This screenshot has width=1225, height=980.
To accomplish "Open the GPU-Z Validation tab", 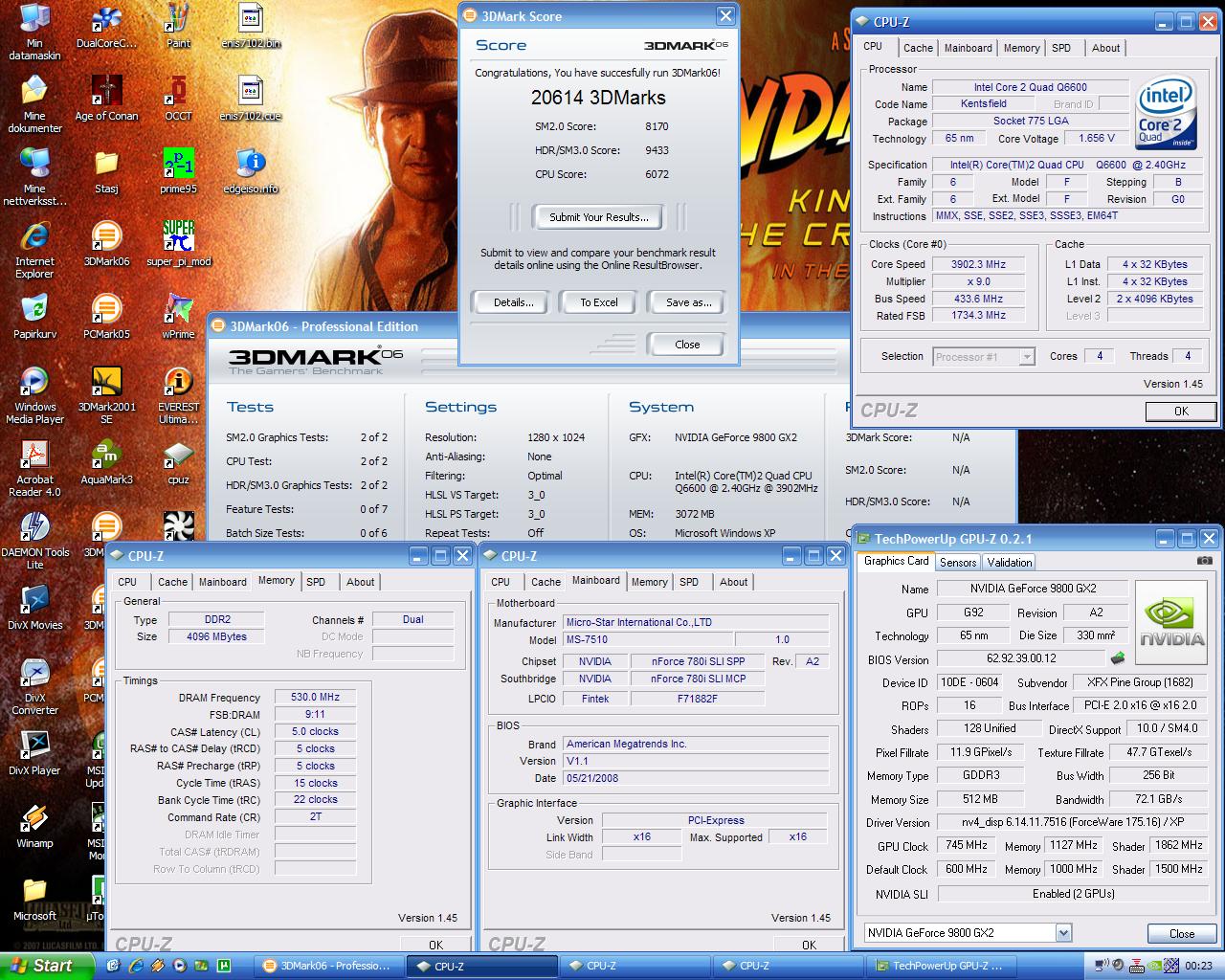I will point(1009,563).
